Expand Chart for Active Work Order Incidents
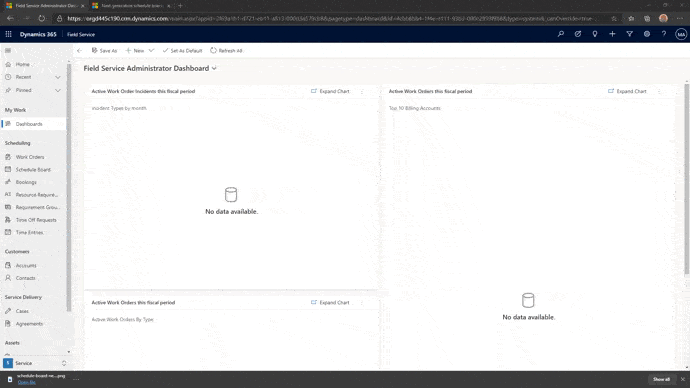The width and height of the screenshot is (690, 388). (x=330, y=92)
